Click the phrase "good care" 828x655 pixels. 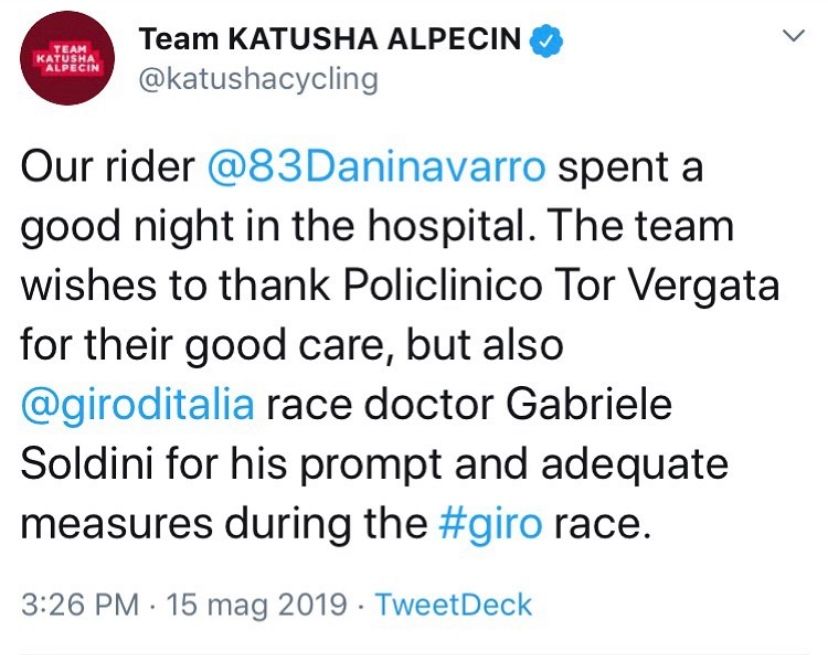tap(274, 346)
